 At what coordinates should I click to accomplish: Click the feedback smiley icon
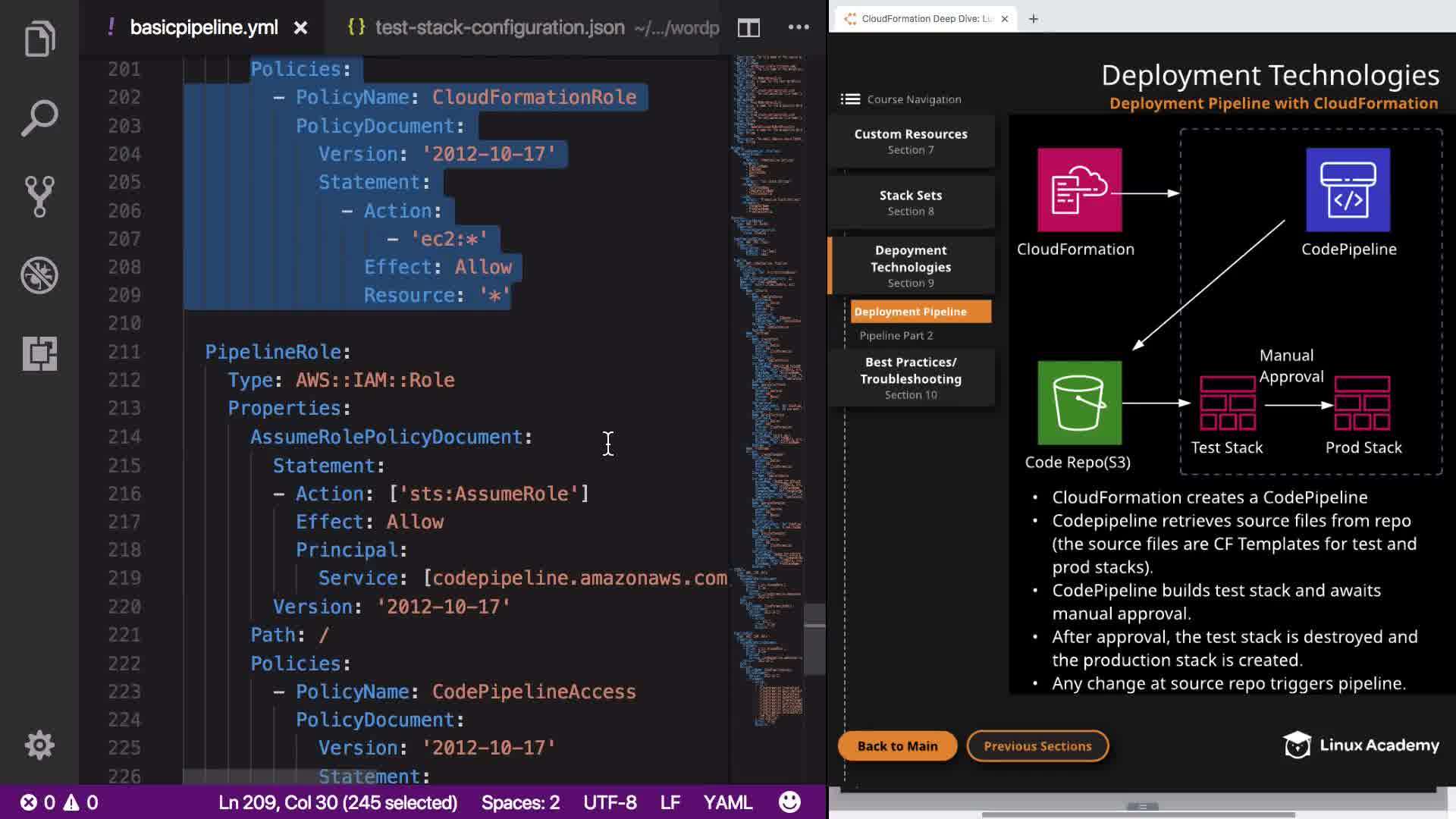click(789, 802)
